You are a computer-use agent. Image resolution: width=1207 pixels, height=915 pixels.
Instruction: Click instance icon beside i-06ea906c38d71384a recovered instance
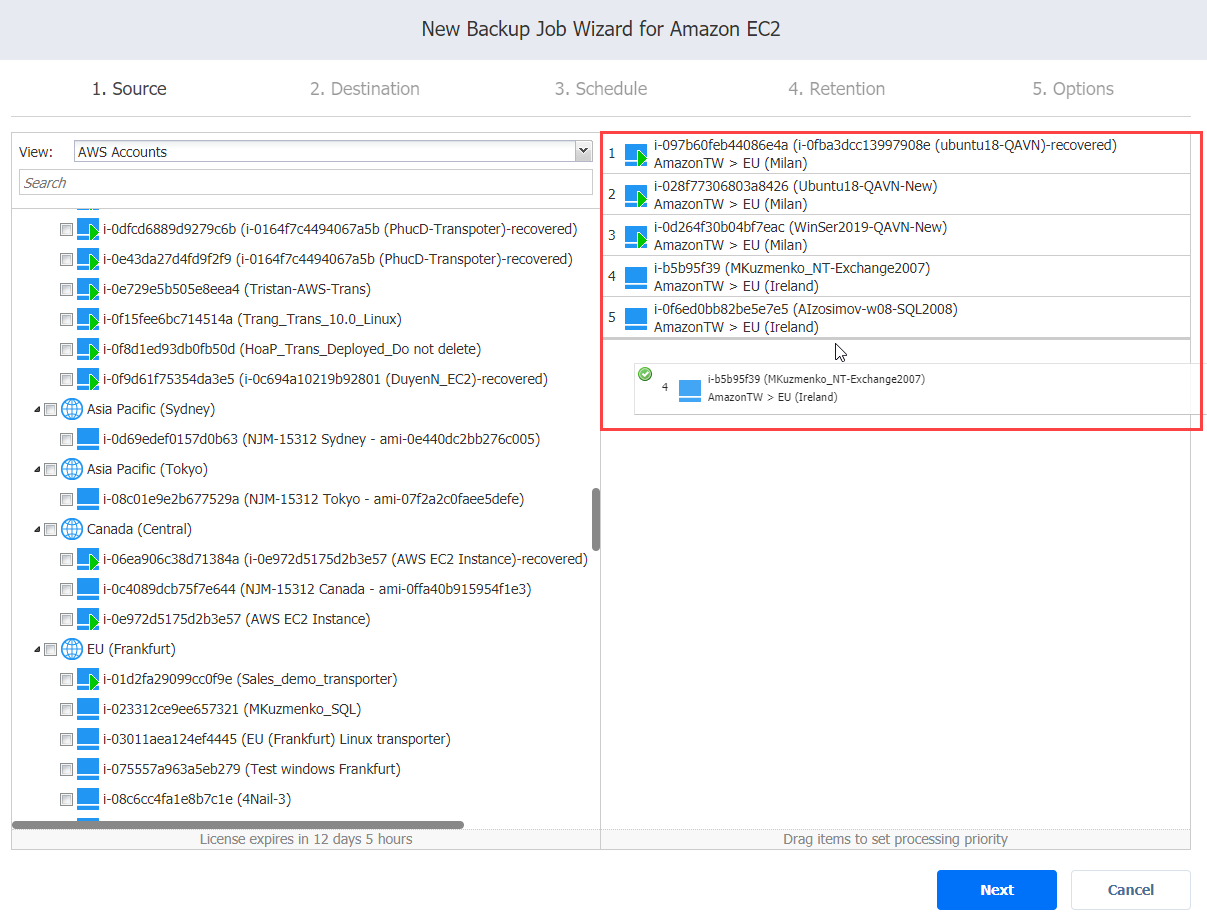89,560
